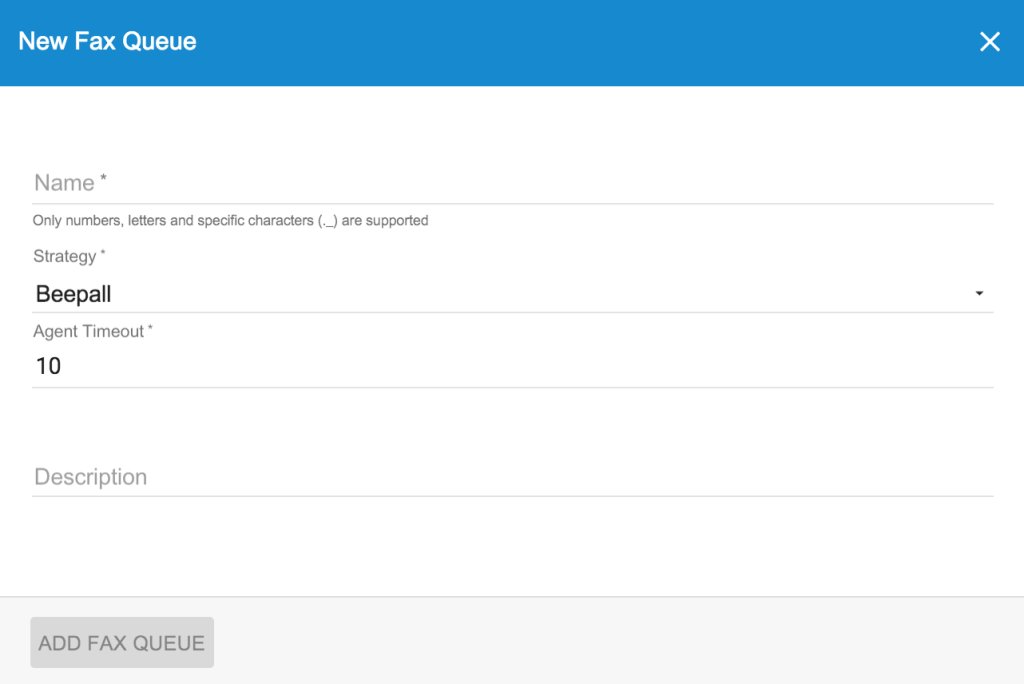Click the Strategy dropdown arrow
This screenshot has height=684, width=1024.
pyautogui.click(x=979, y=294)
